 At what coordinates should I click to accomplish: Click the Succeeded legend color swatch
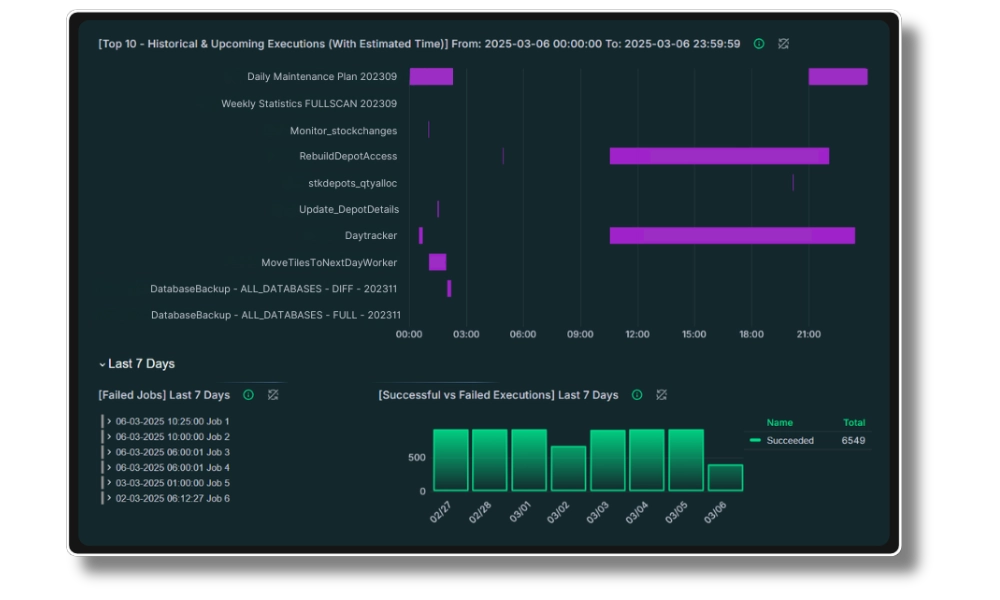(755, 441)
